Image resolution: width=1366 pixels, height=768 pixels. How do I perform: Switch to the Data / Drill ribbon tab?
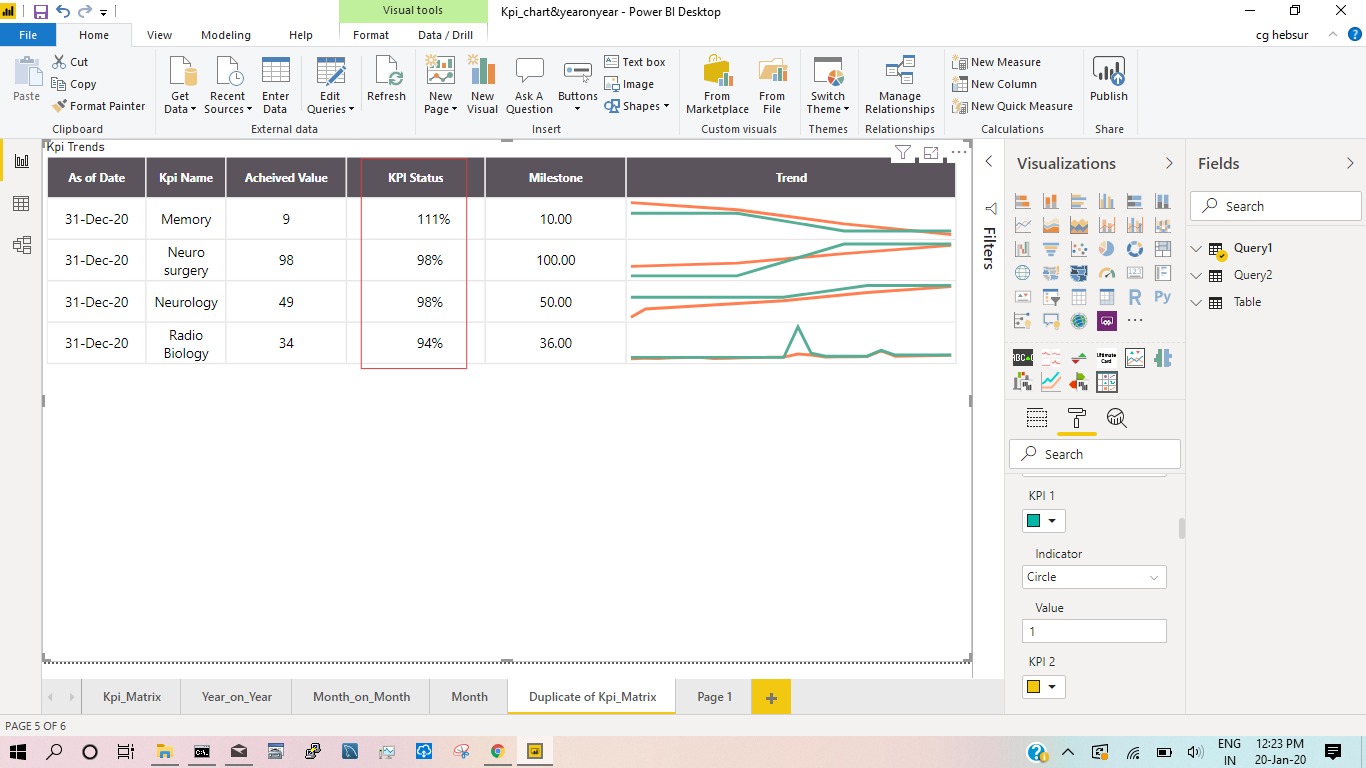446,35
